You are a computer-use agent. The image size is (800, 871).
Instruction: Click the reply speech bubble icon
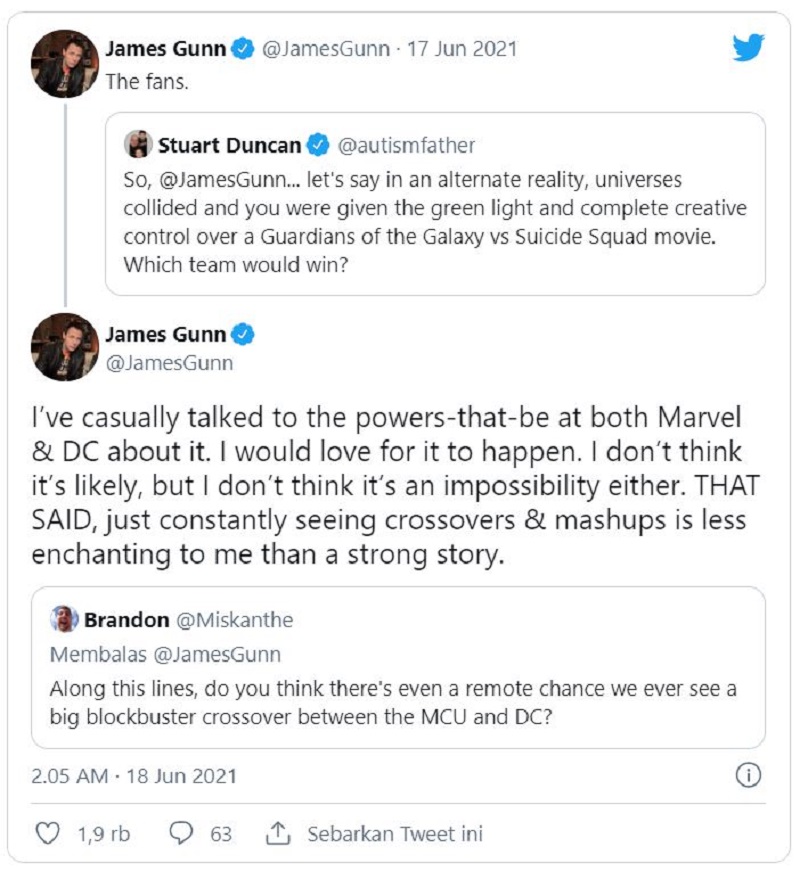point(182,833)
